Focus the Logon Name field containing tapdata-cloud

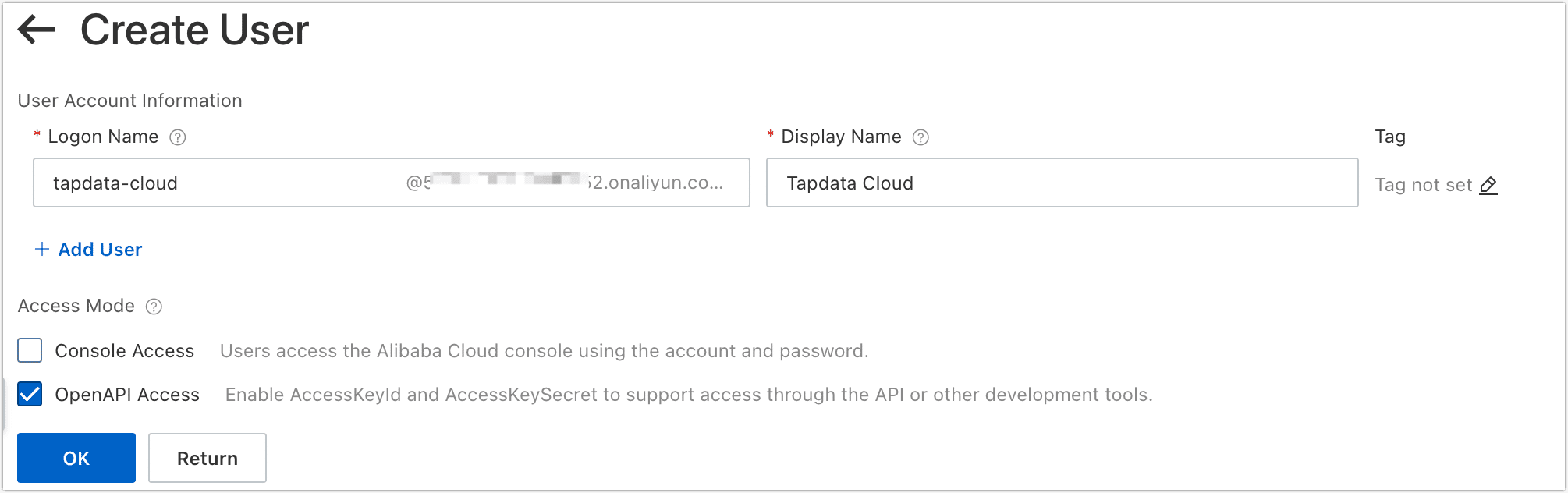click(x=218, y=183)
